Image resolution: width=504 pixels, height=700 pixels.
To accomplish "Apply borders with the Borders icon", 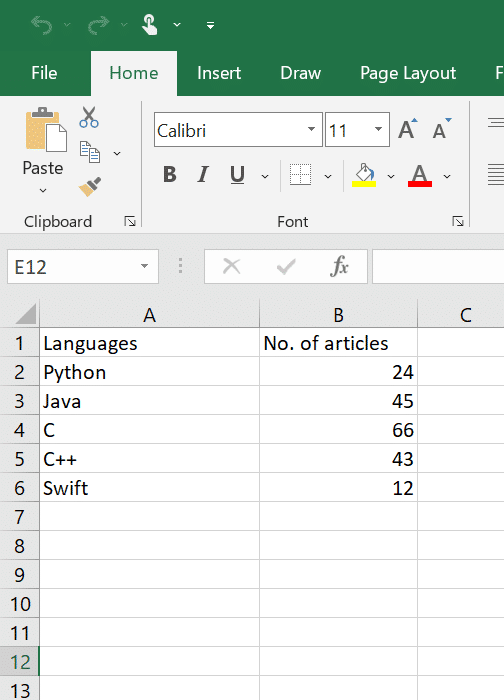I will pos(300,175).
